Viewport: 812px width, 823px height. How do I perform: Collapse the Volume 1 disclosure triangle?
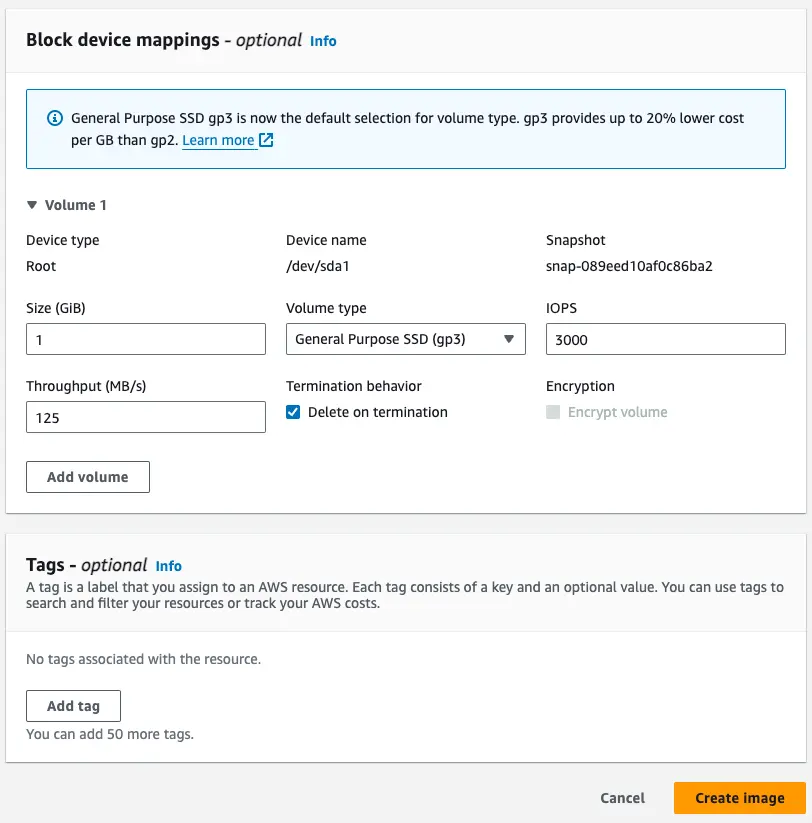[x=32, y=205]
